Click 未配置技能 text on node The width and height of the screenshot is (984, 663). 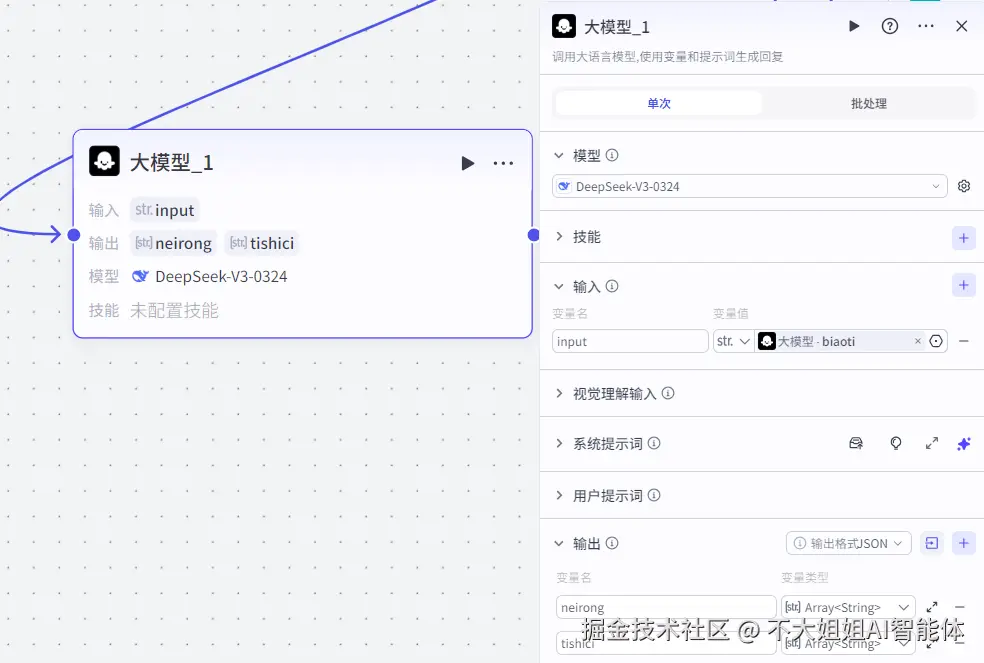pos(174,310)
